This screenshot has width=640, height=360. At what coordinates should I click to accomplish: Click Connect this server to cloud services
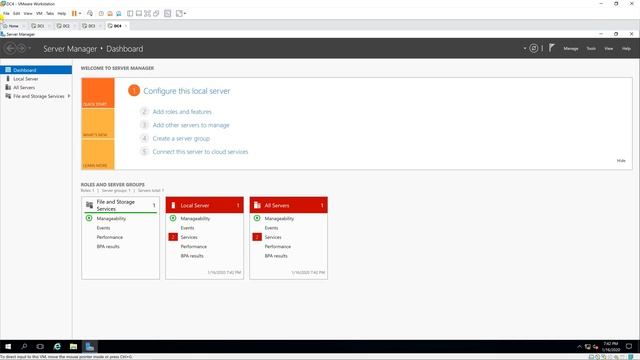[200, 151]
